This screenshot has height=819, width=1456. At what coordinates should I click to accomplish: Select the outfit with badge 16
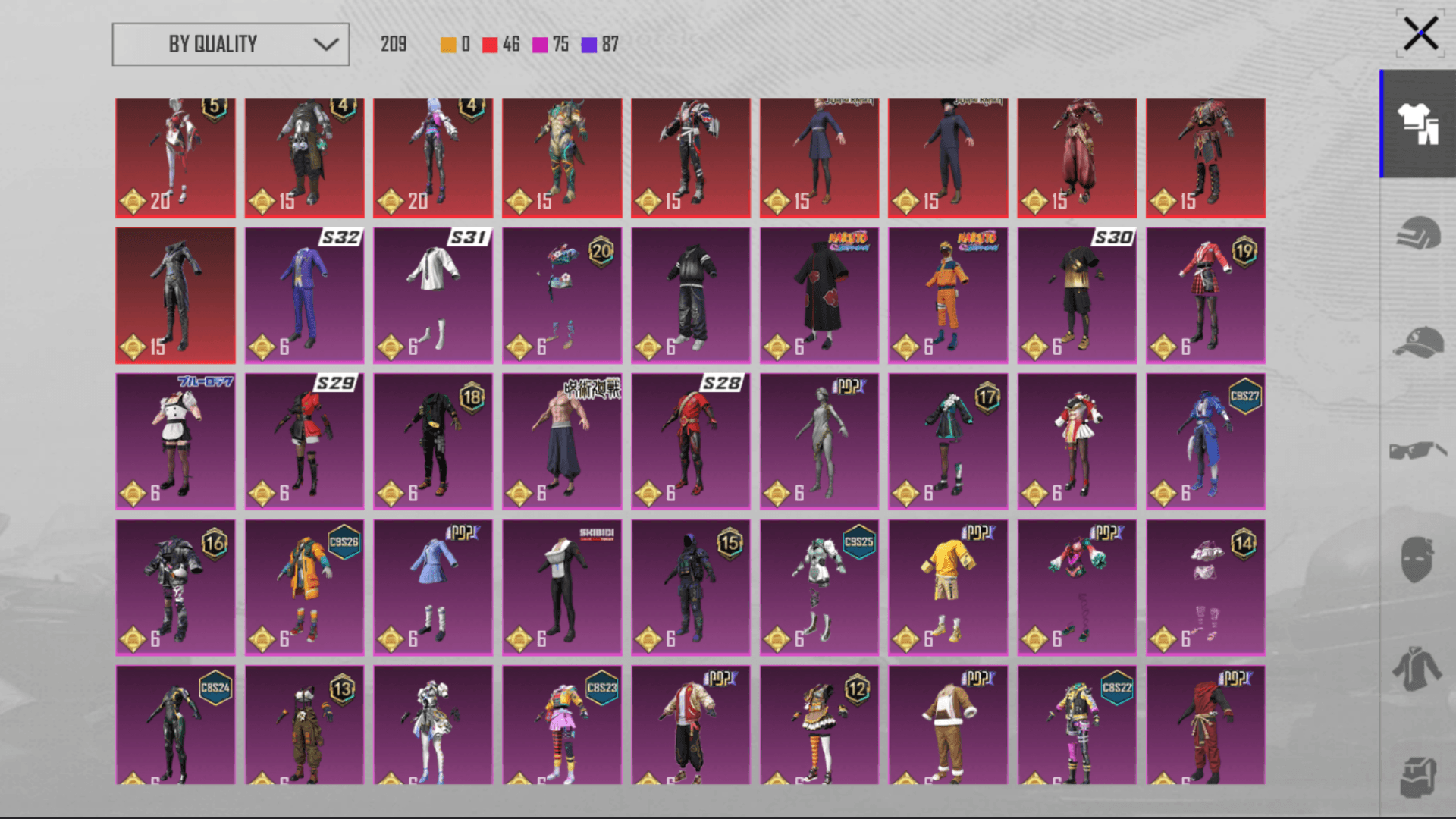click(x=175, y=587)
